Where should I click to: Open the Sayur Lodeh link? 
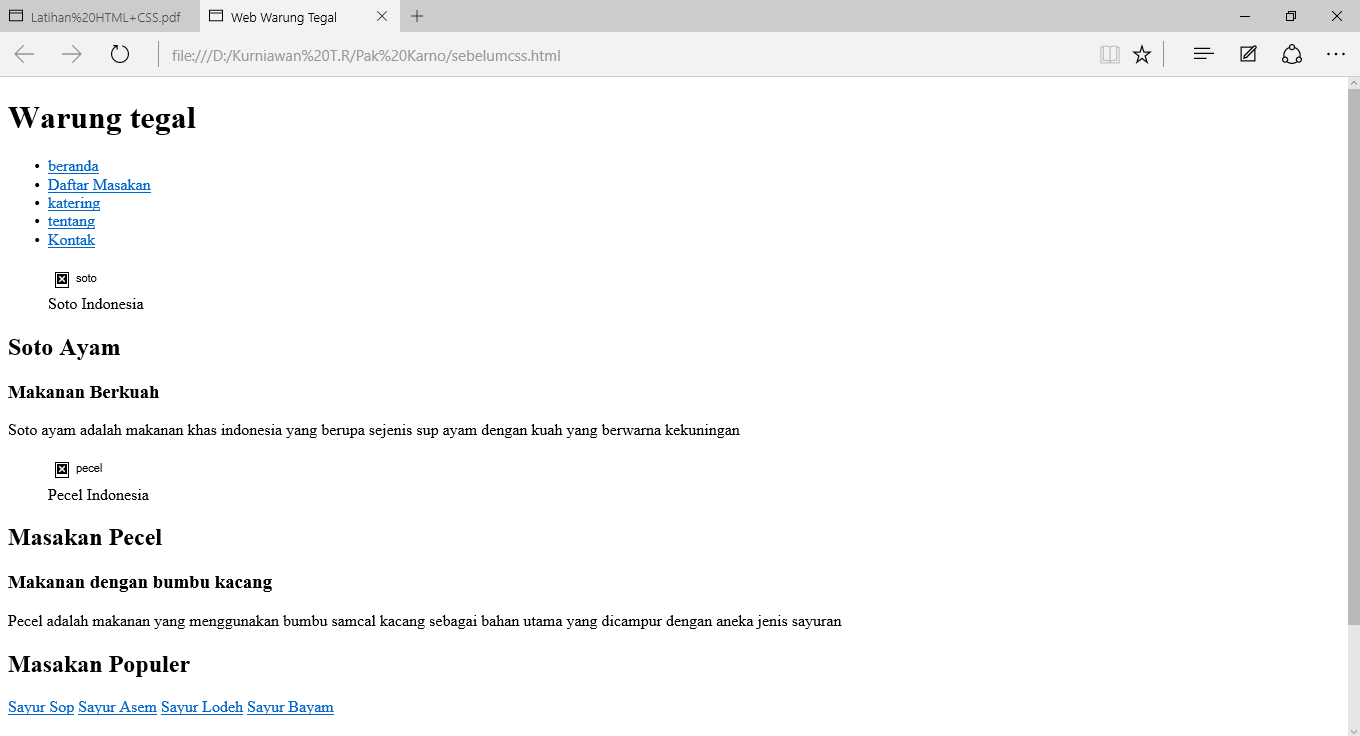(201, 707)
